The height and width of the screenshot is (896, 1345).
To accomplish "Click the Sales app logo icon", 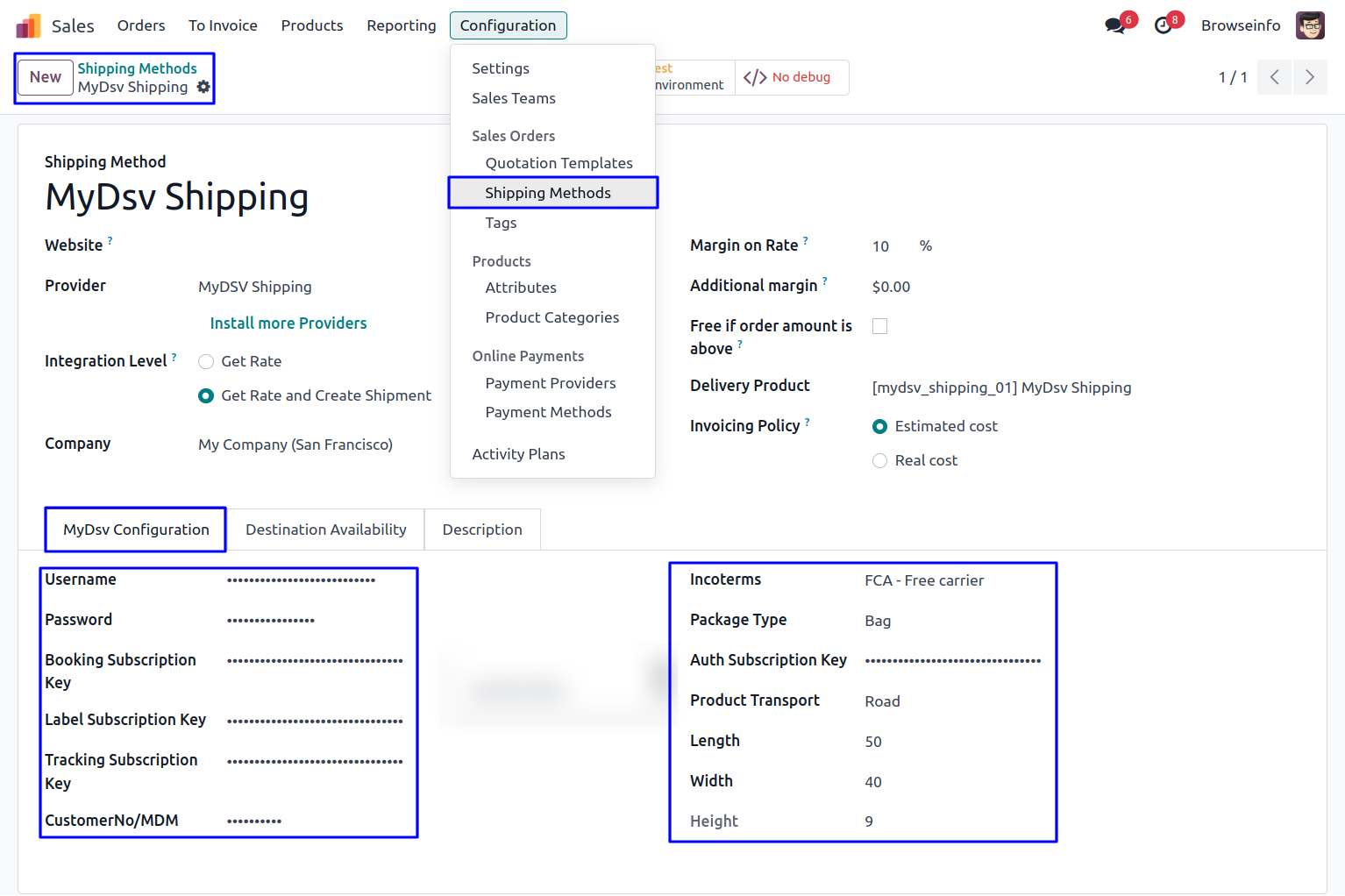I will point(28,25).
